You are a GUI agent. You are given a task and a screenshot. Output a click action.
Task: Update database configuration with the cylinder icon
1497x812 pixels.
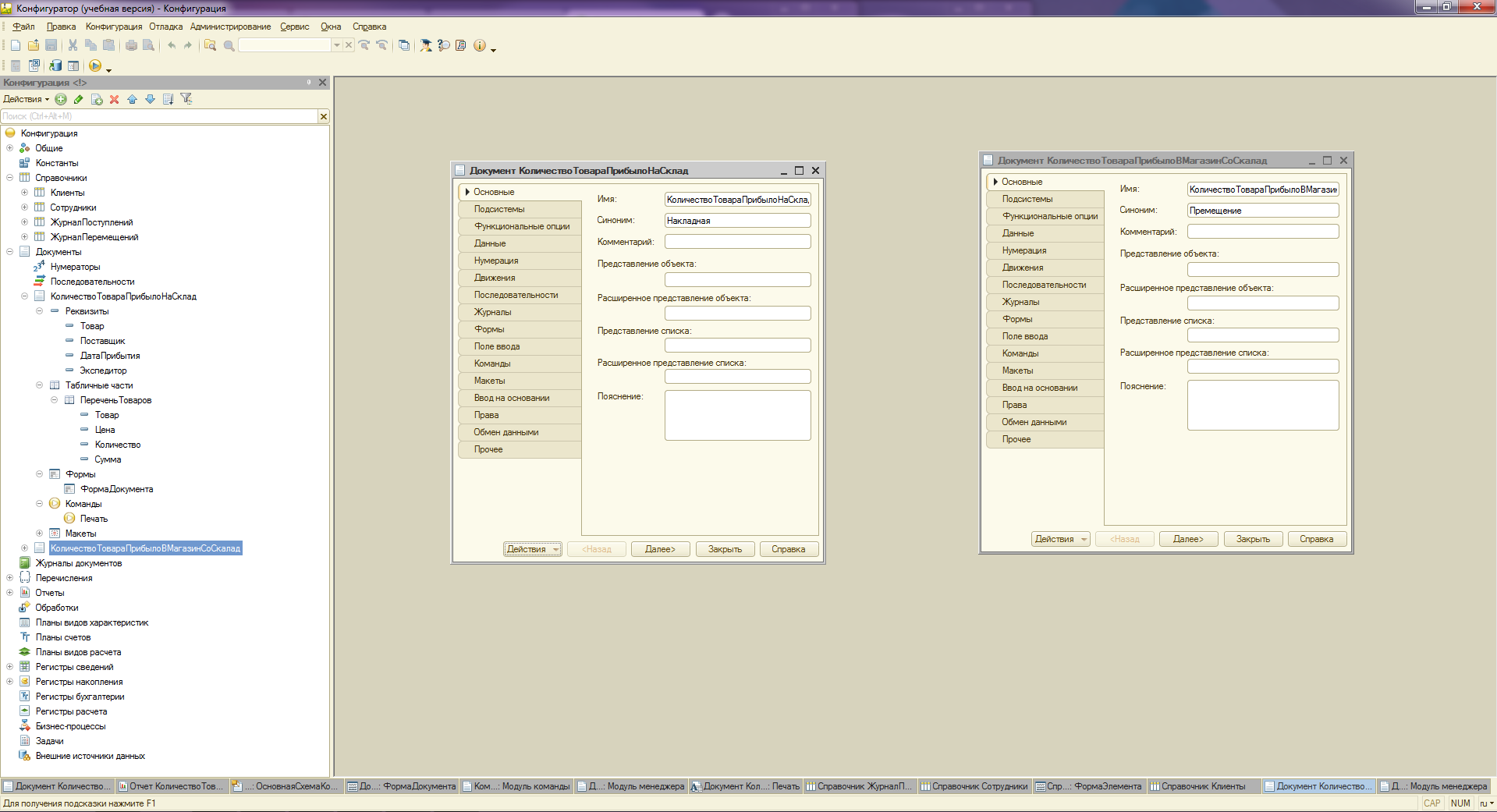pos(55,66)
